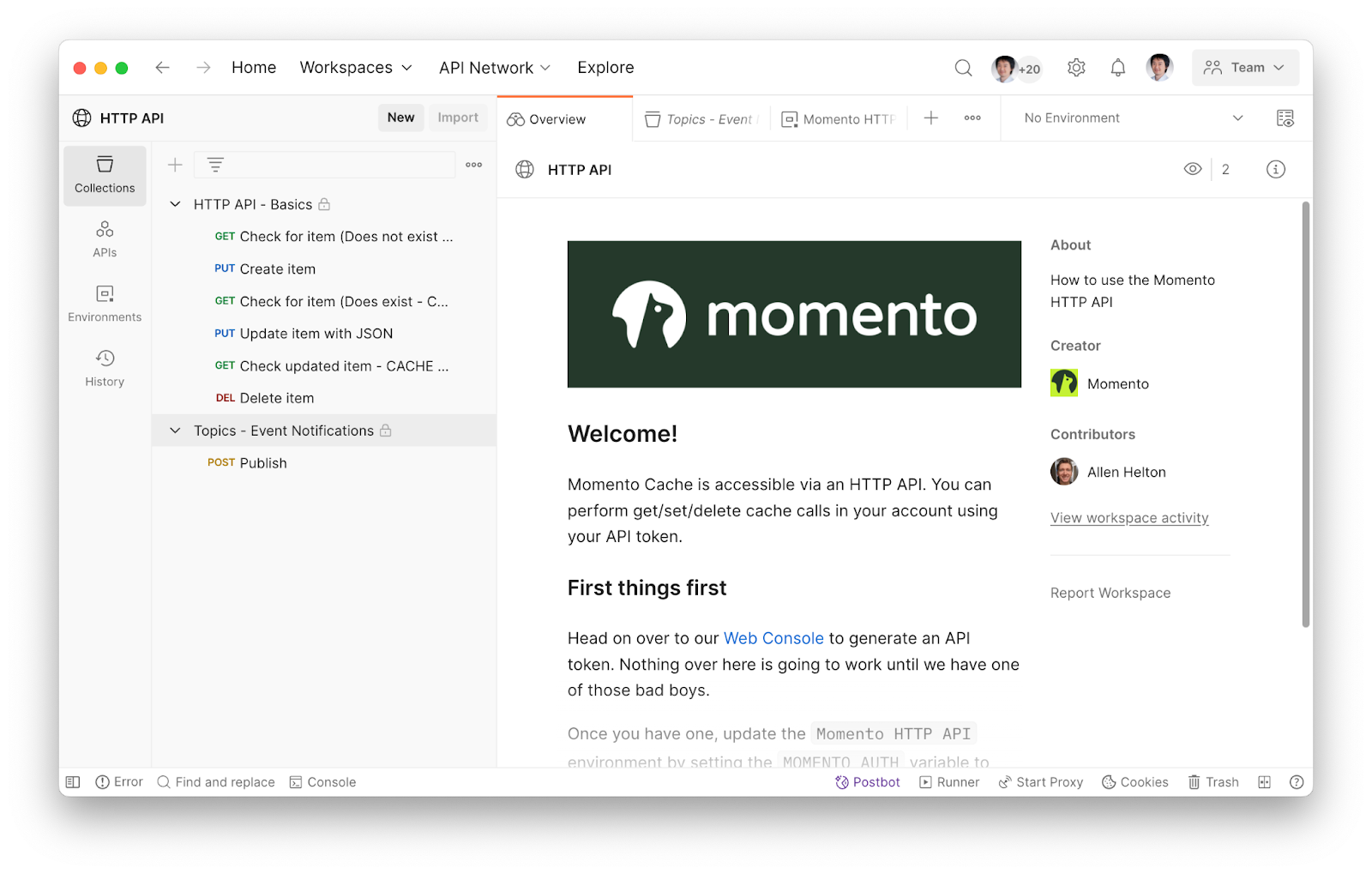Open the No Environment dropdown
1372x874 pixels.
(1133, 118)
